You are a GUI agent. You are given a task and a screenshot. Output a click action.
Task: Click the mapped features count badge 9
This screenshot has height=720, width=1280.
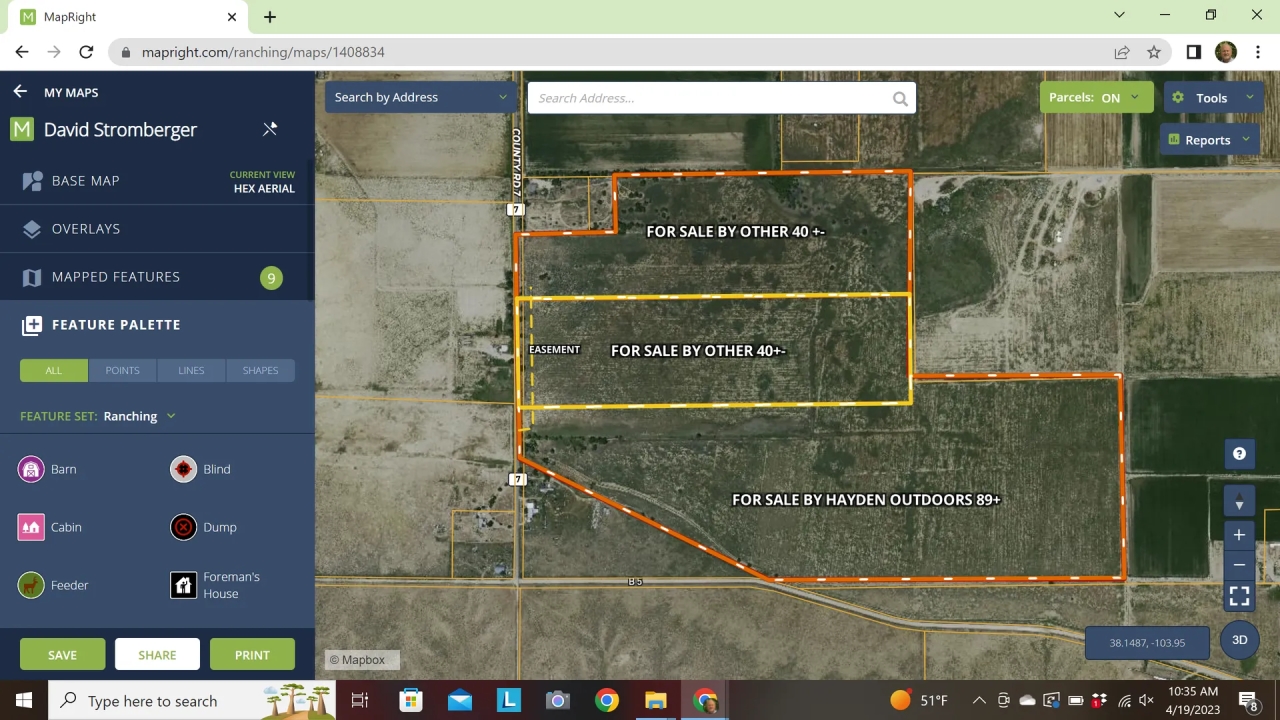point(271,278)
